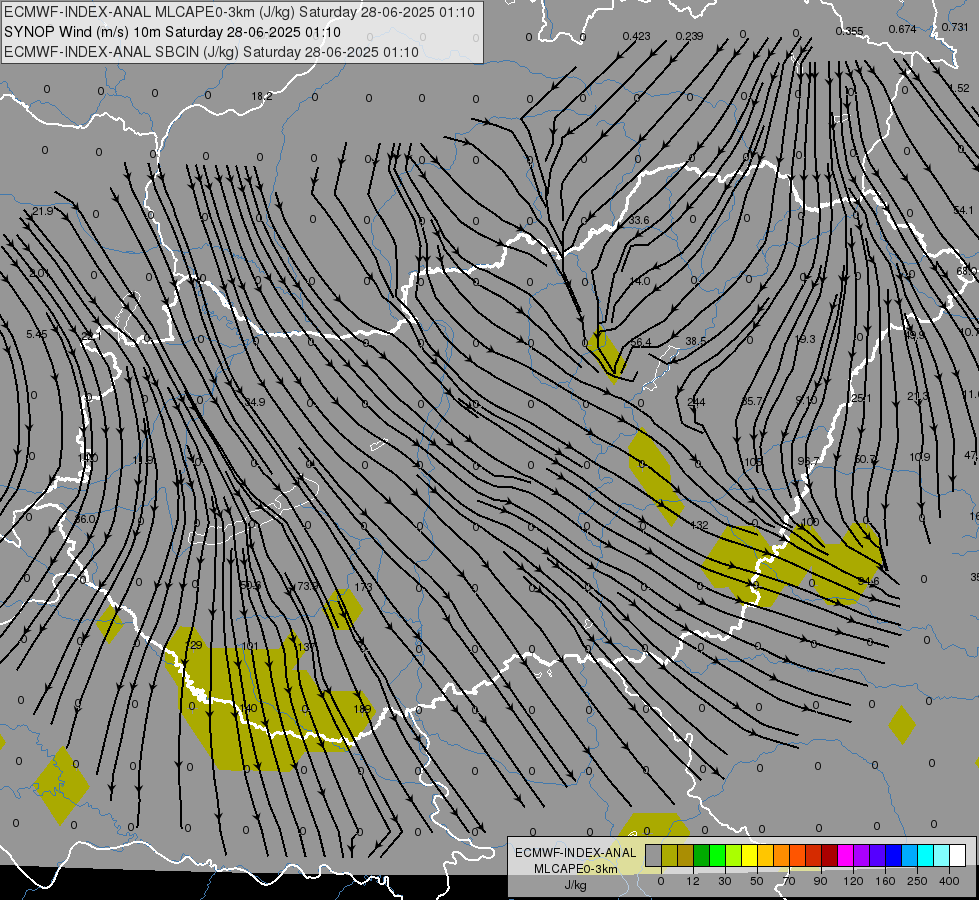Click the map value 34.9

point(255,402)
